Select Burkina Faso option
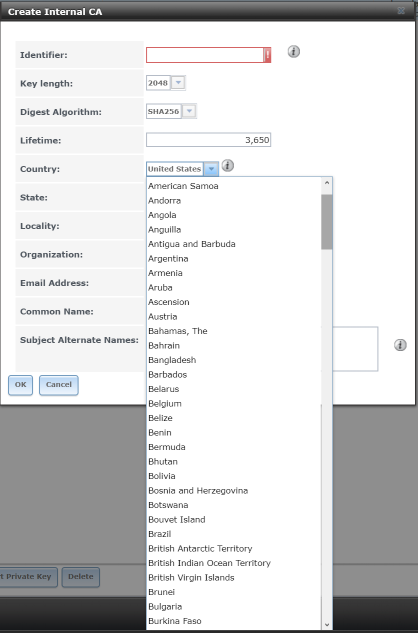The height and width of the screenshot is (633, 418). (234, 621)
